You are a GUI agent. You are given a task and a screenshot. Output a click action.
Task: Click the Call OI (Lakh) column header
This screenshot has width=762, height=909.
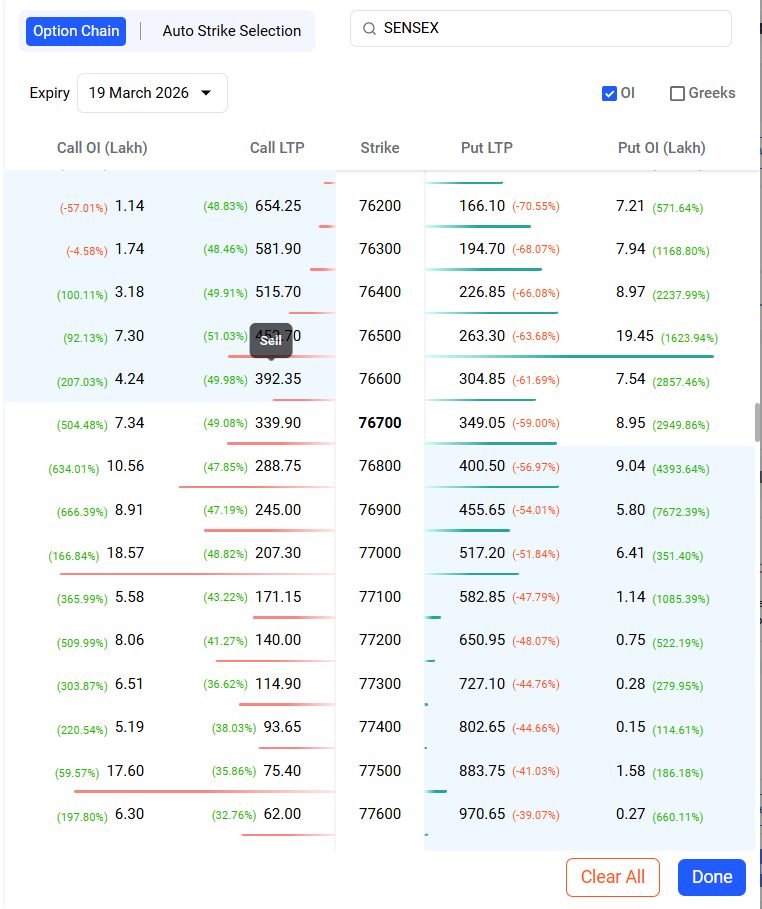pyautogui.click(x=102, y=148)
